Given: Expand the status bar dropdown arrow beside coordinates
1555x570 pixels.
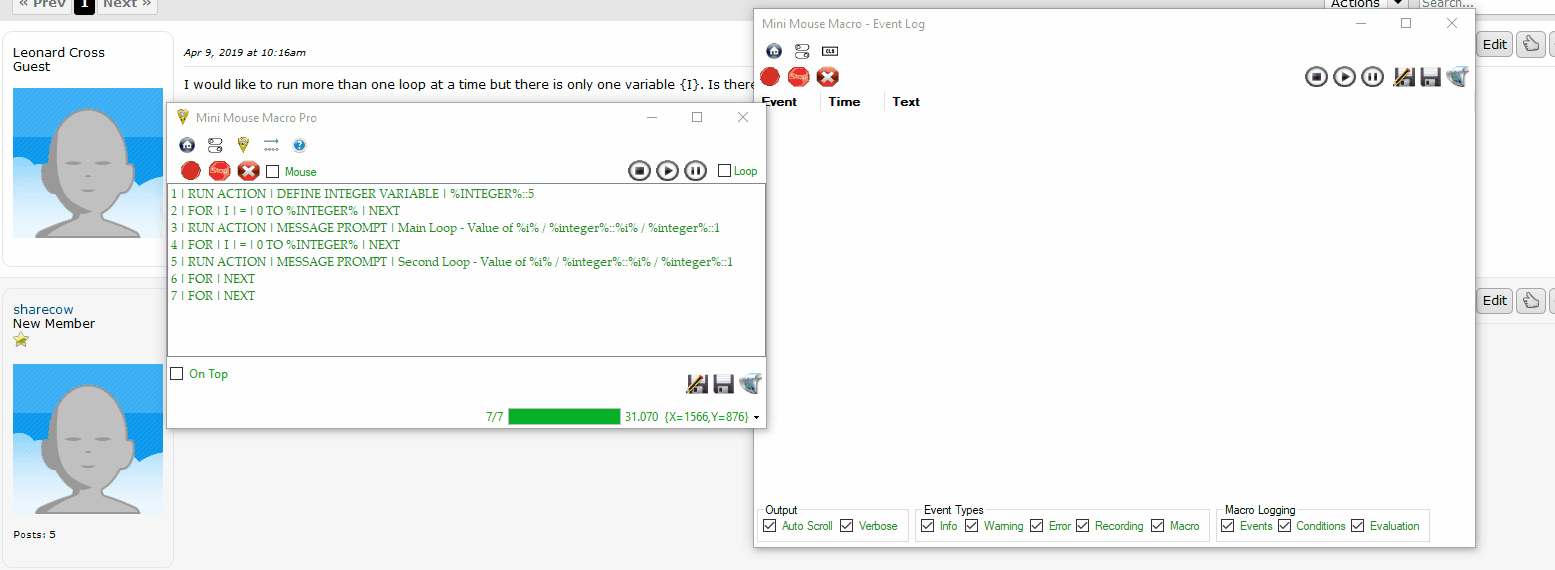Looking at the screenshot, I should click(757, 417).
